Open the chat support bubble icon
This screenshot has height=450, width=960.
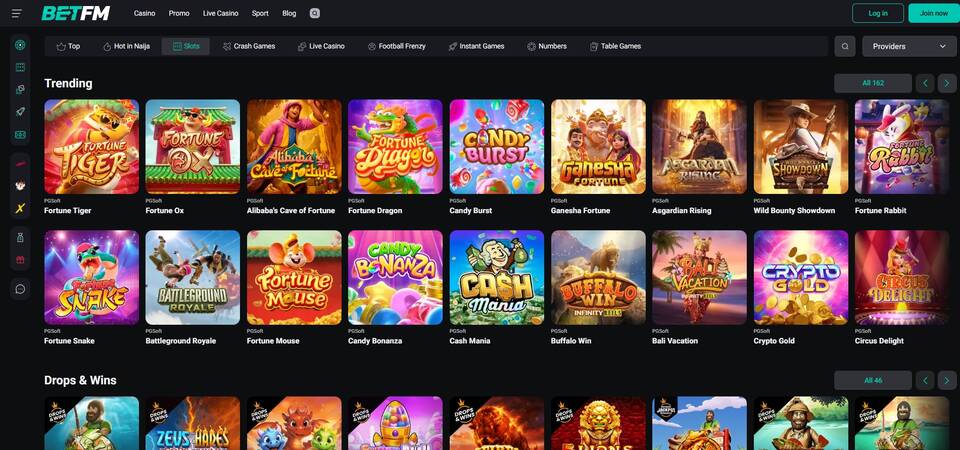point(20,289)
